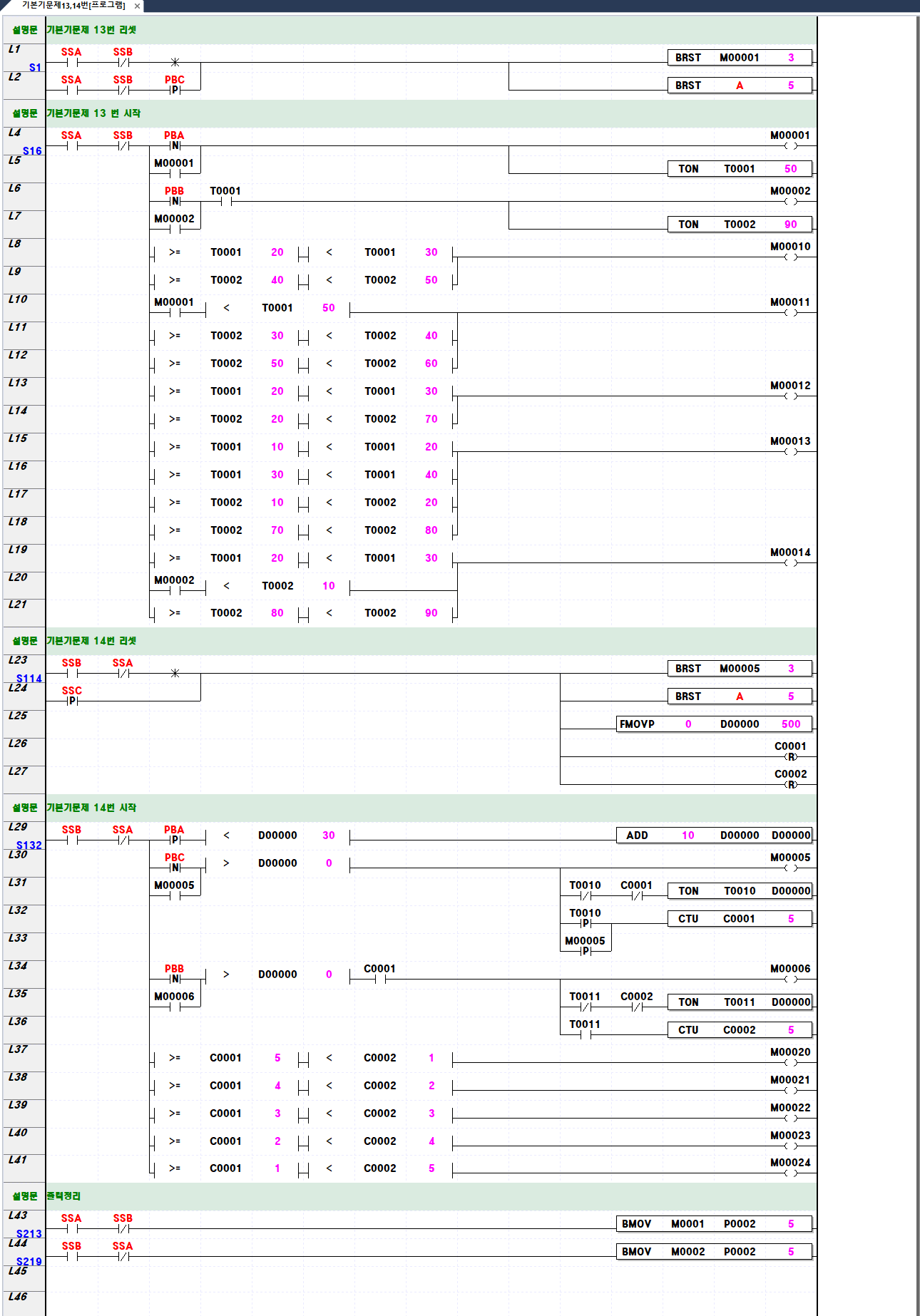Select the TON T0001 50 timer instruction
The height and width of the screenshot is (1316, 920).
739,169
